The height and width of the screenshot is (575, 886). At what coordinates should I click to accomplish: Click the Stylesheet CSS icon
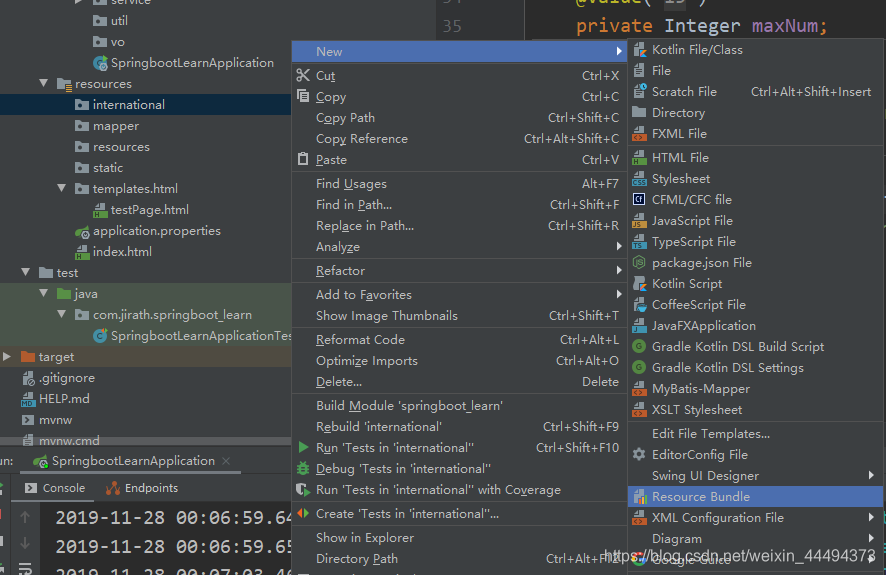[639, 178]
